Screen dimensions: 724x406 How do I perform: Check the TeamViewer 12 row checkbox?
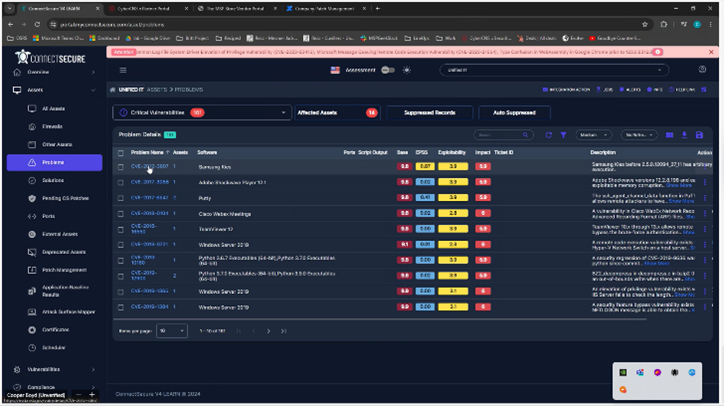point(121,230)
